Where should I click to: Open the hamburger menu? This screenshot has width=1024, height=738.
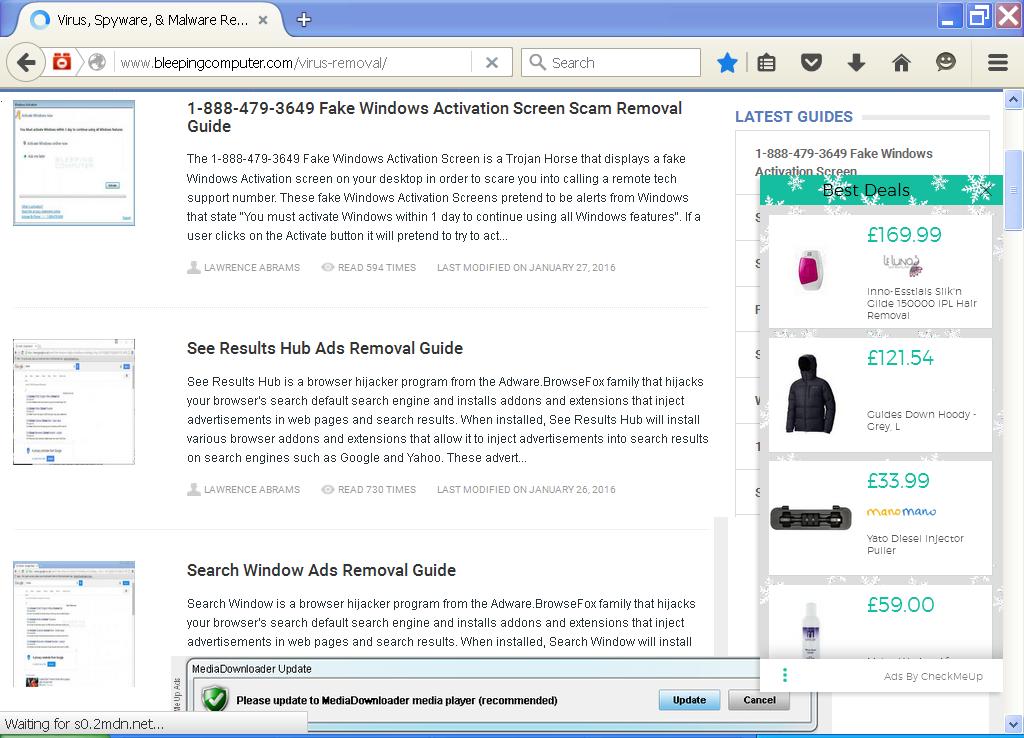click(x=998, y=63)
